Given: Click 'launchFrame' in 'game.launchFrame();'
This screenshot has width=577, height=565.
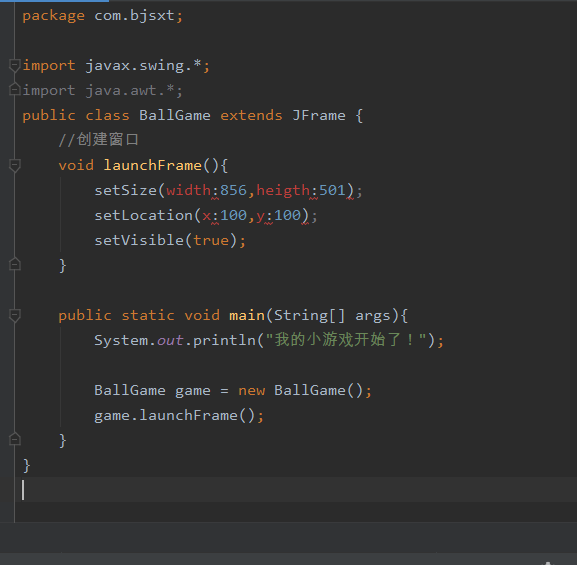Looking at the screenshot, I should [x=188, y=416].
